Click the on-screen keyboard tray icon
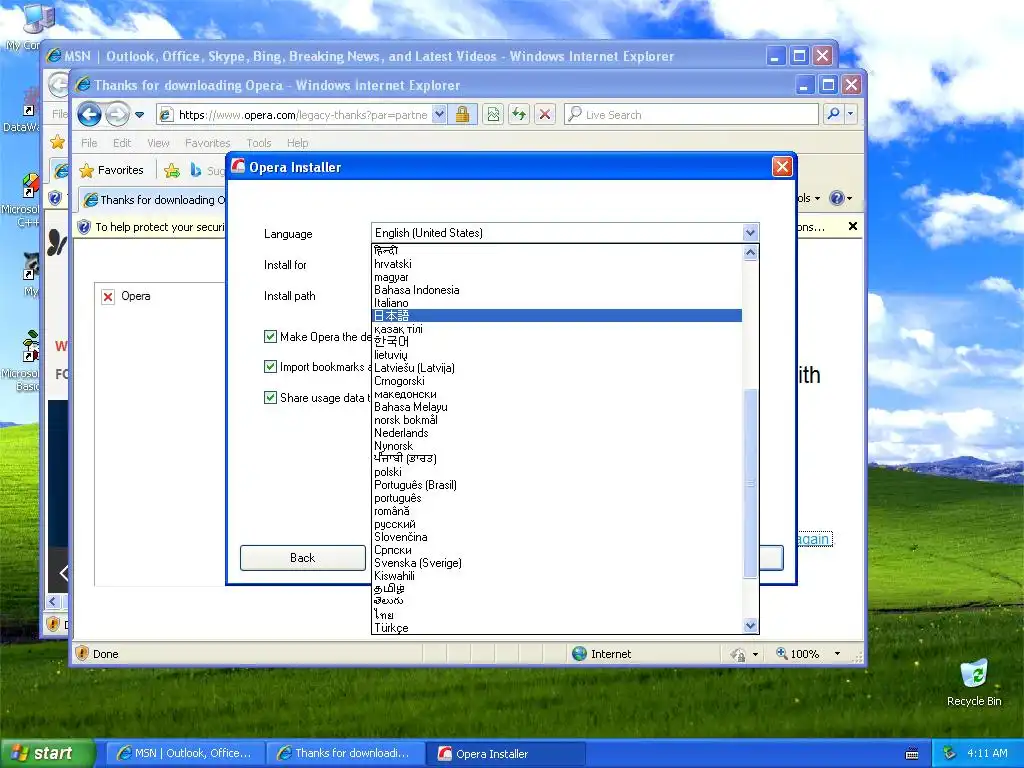 click(x=912, y=754)
